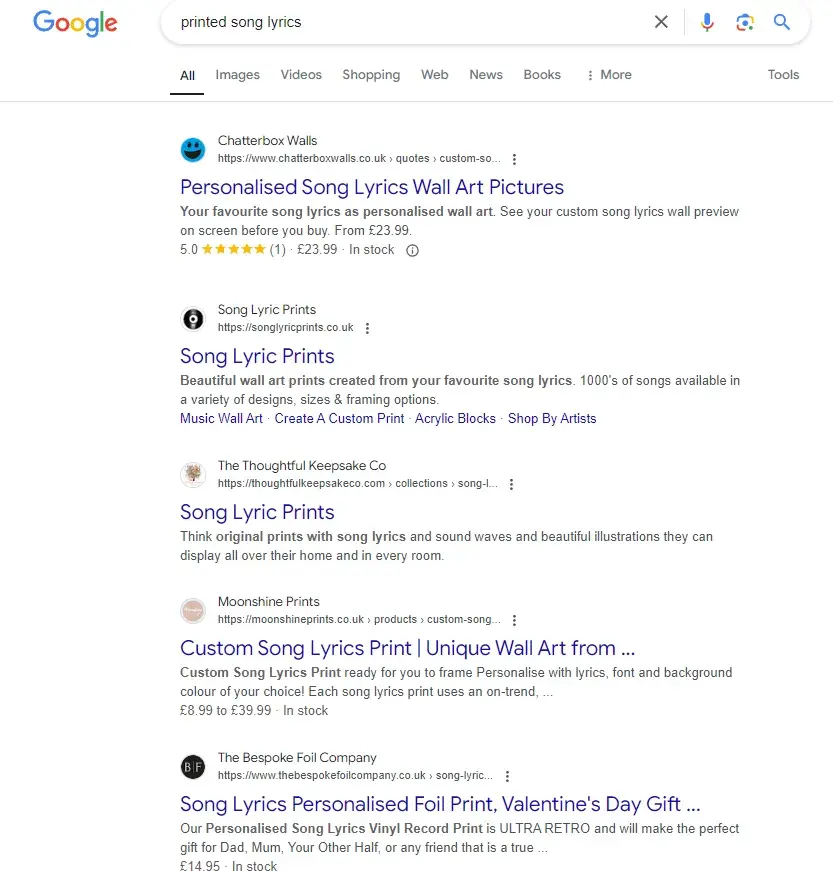
Task: Click the info icon beside In stock
Action: [x=412, y=251]
